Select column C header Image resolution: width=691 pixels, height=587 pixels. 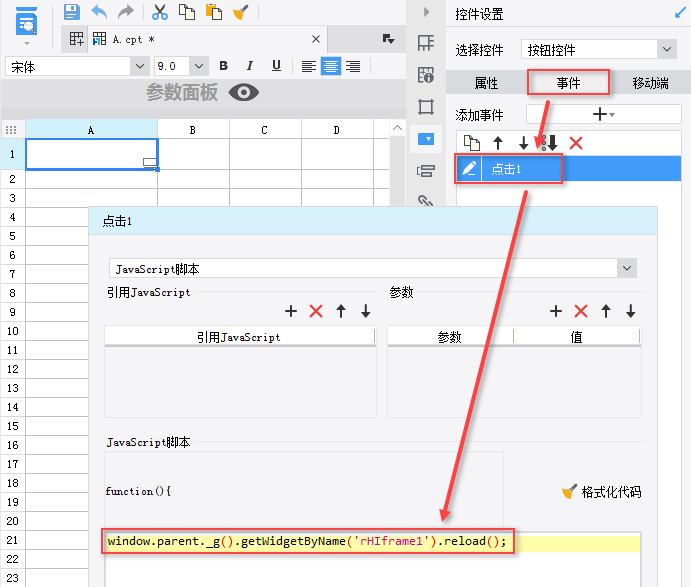264,130
